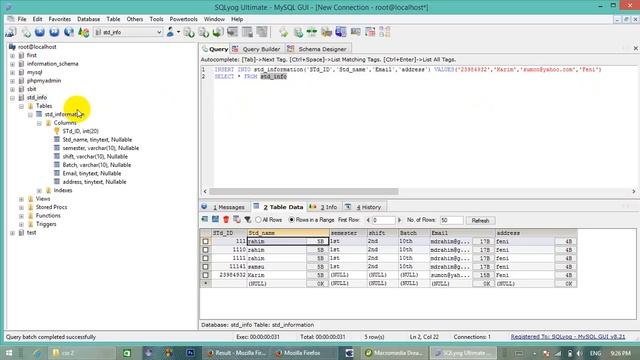Click the Registered To SQLyog link
The height and width of the screenshot is (360, 640).
click(568, 337)
